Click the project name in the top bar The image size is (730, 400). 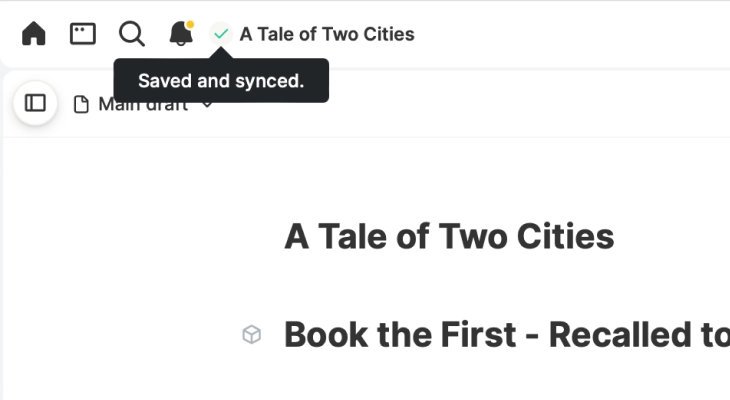(x=327, y=34)
